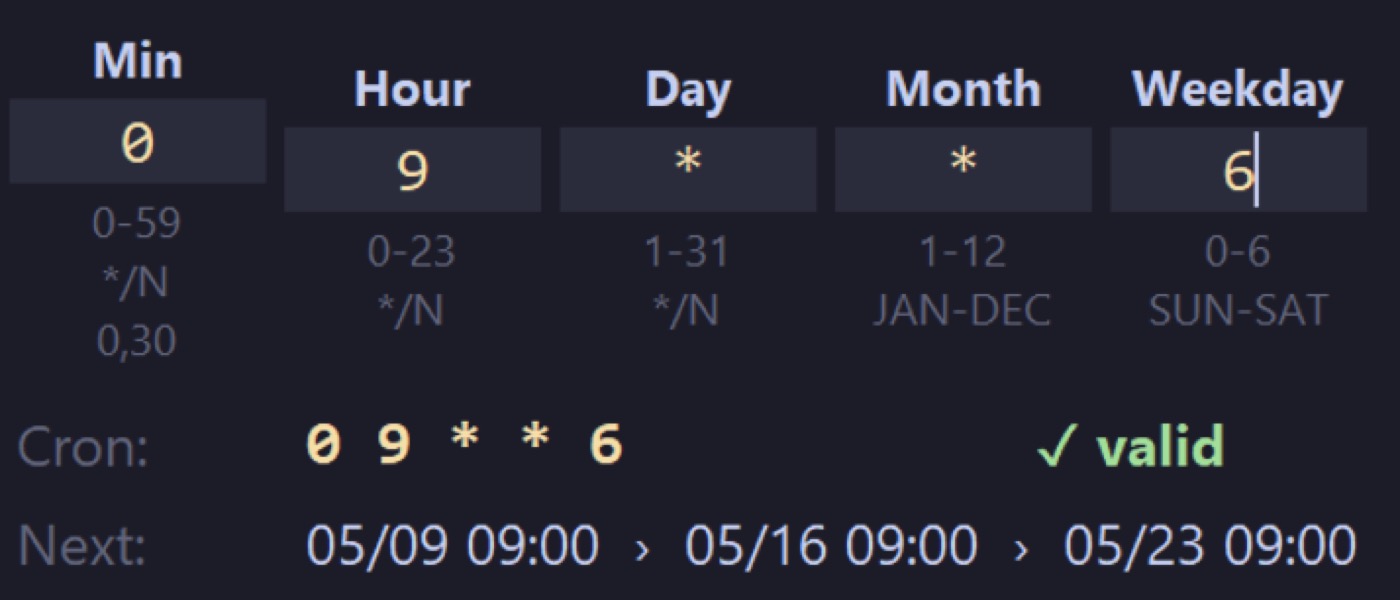The height and width of the screenshot is (600, 1400).
Task: Click the Month field with asterisk
Action: click(963, 169)
